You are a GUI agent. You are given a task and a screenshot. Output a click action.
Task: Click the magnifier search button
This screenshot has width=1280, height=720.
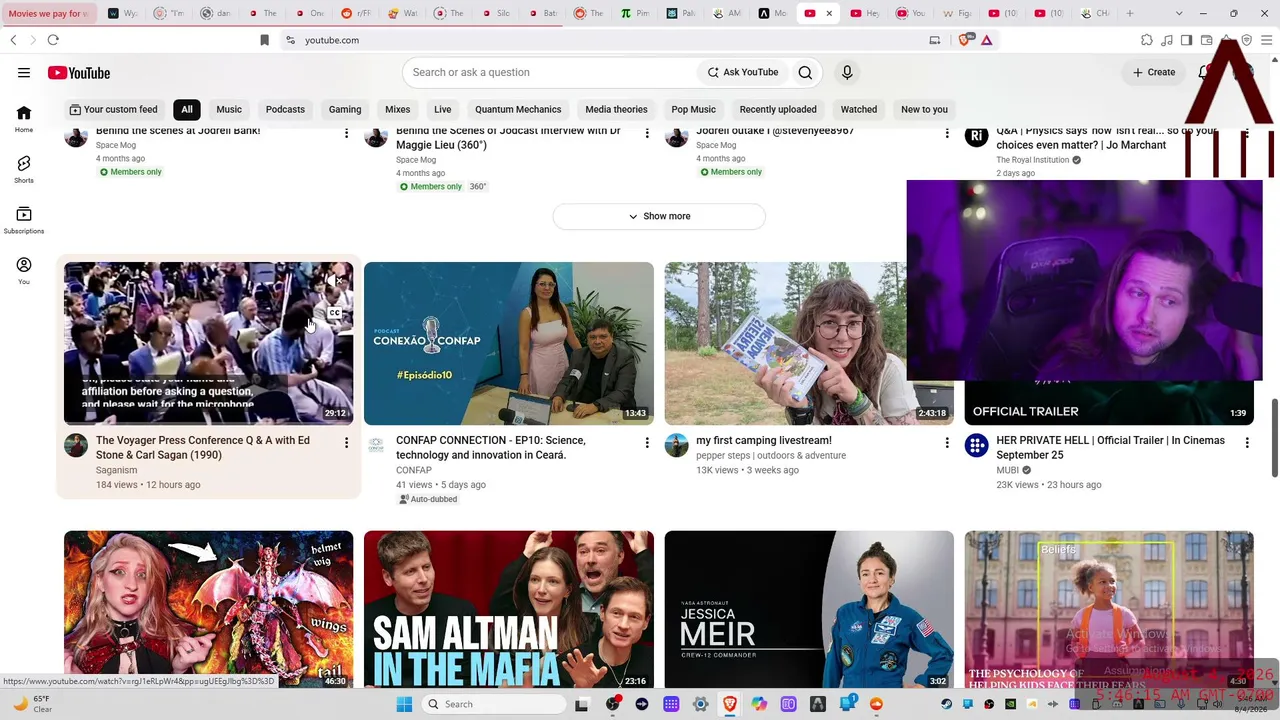tap(805, 72)
